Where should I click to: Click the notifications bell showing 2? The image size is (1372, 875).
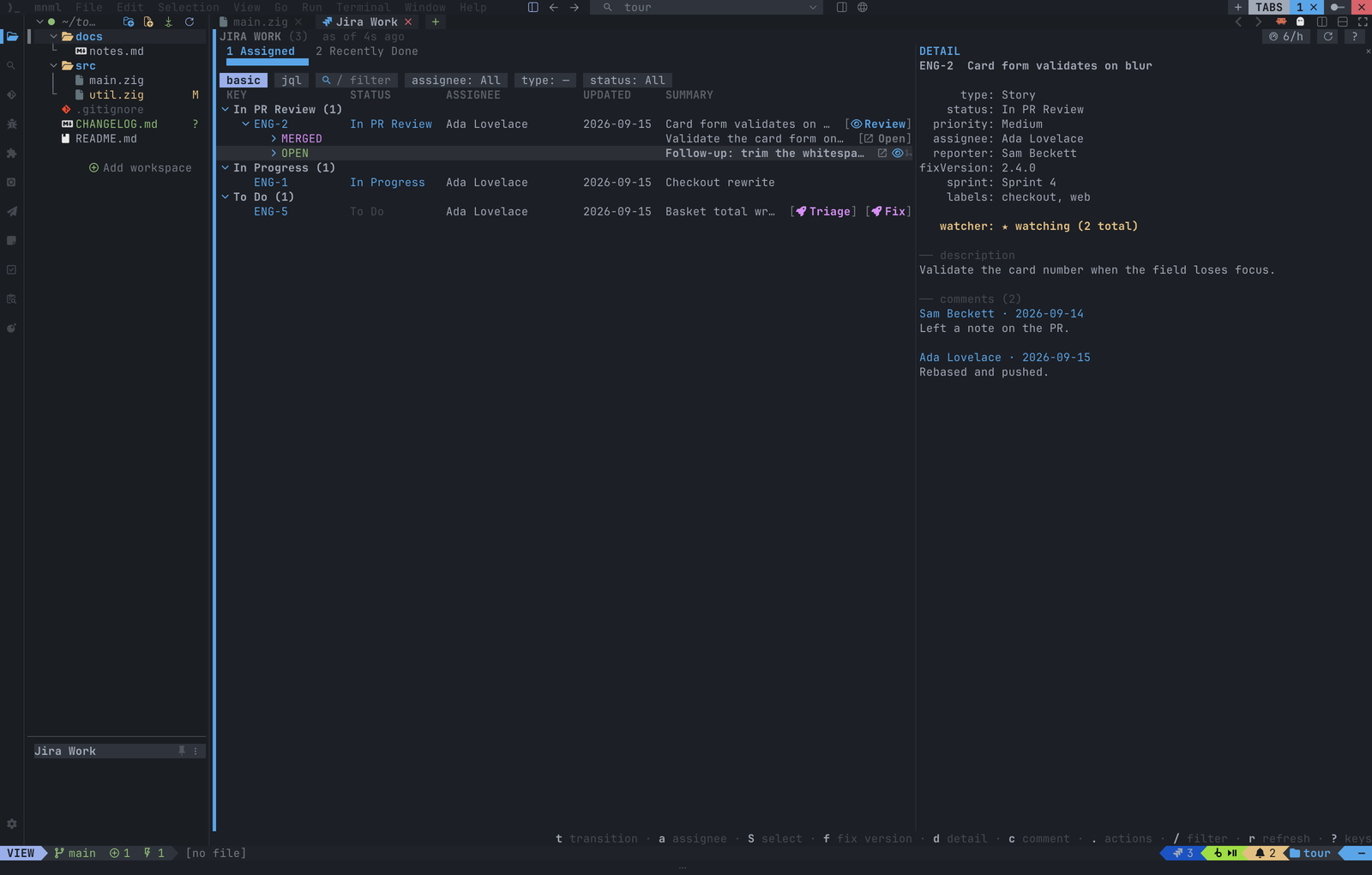click(1266, 853)
